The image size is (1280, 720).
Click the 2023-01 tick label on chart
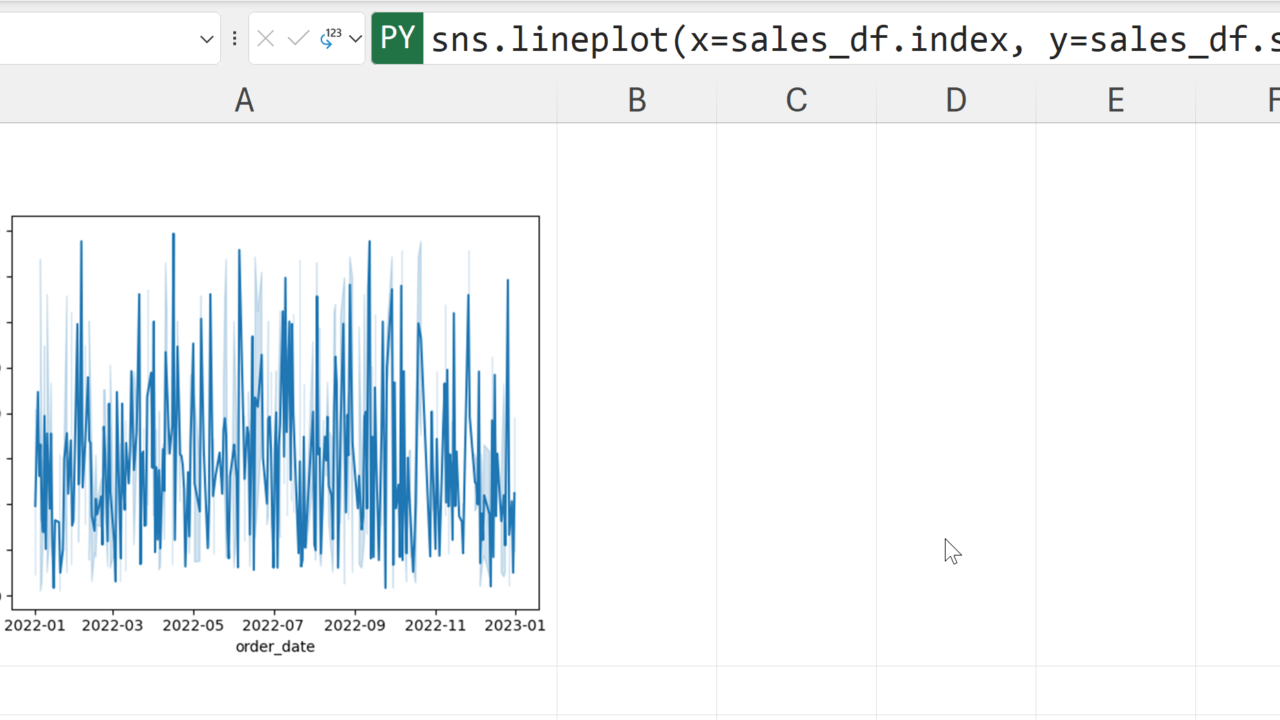515,626
